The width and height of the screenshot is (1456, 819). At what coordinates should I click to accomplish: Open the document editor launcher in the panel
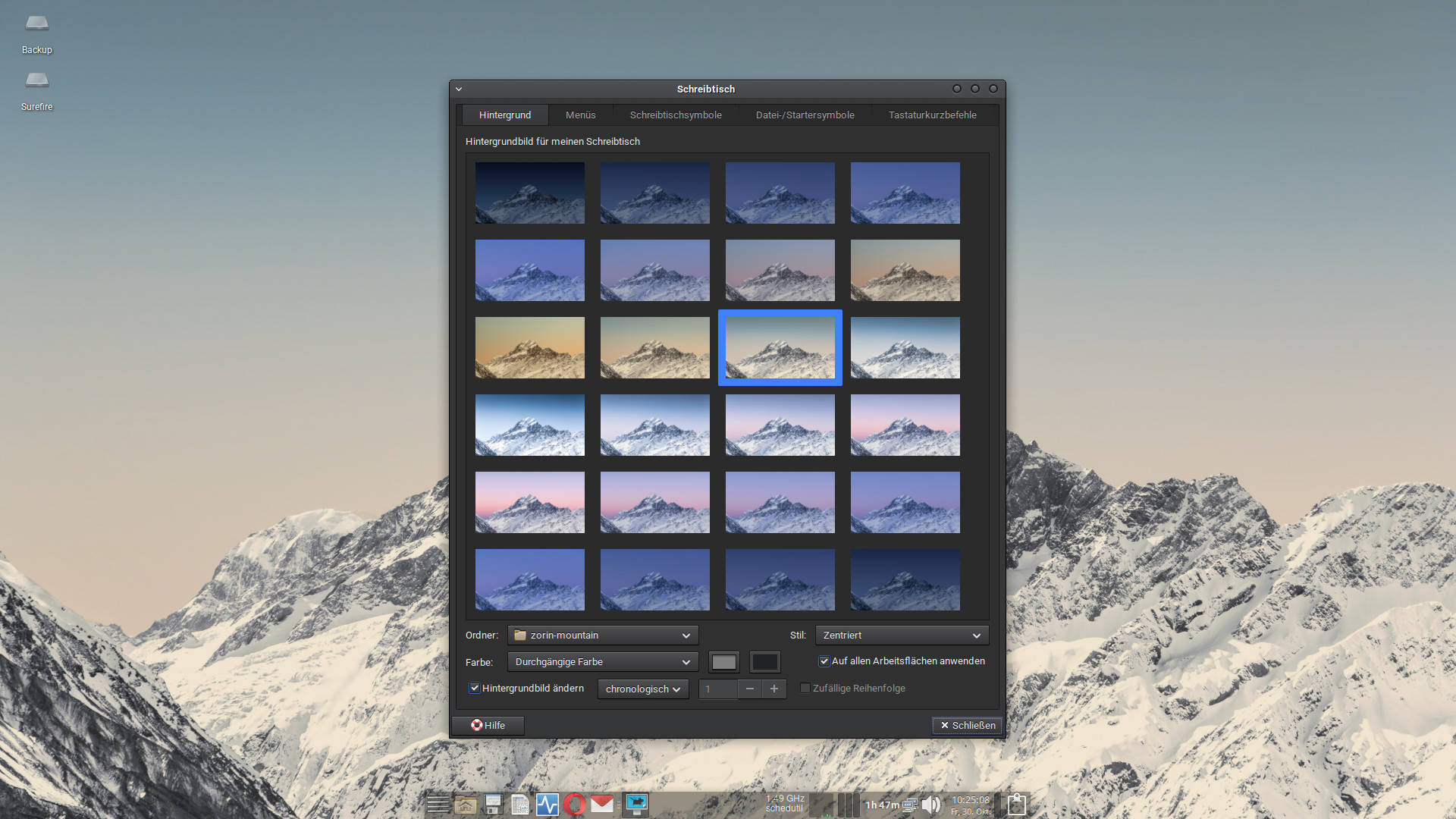pyautogui.click(x=520, y=804)
